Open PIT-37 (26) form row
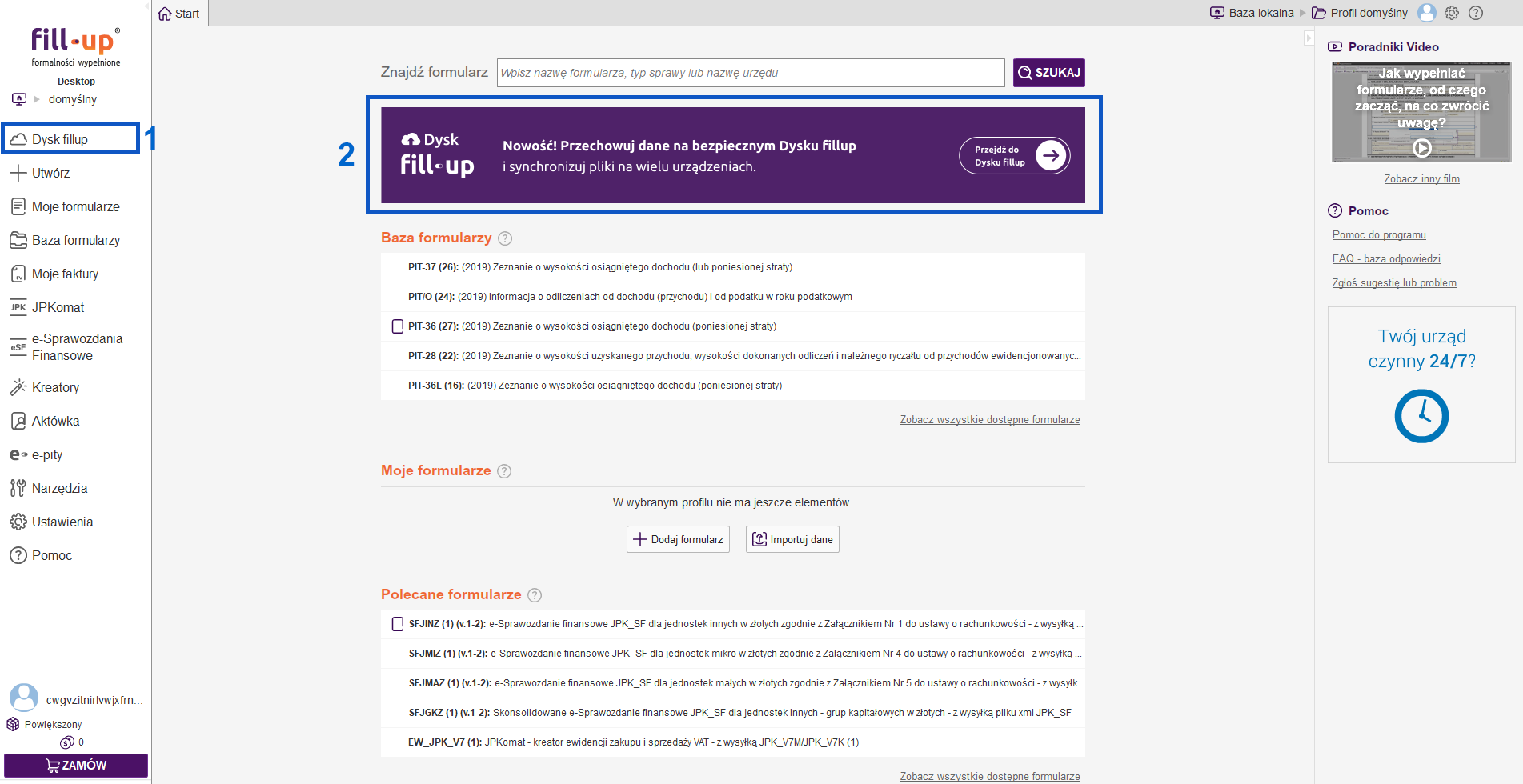The height and width of the screenshot is (784, 1523). (733, 267)
